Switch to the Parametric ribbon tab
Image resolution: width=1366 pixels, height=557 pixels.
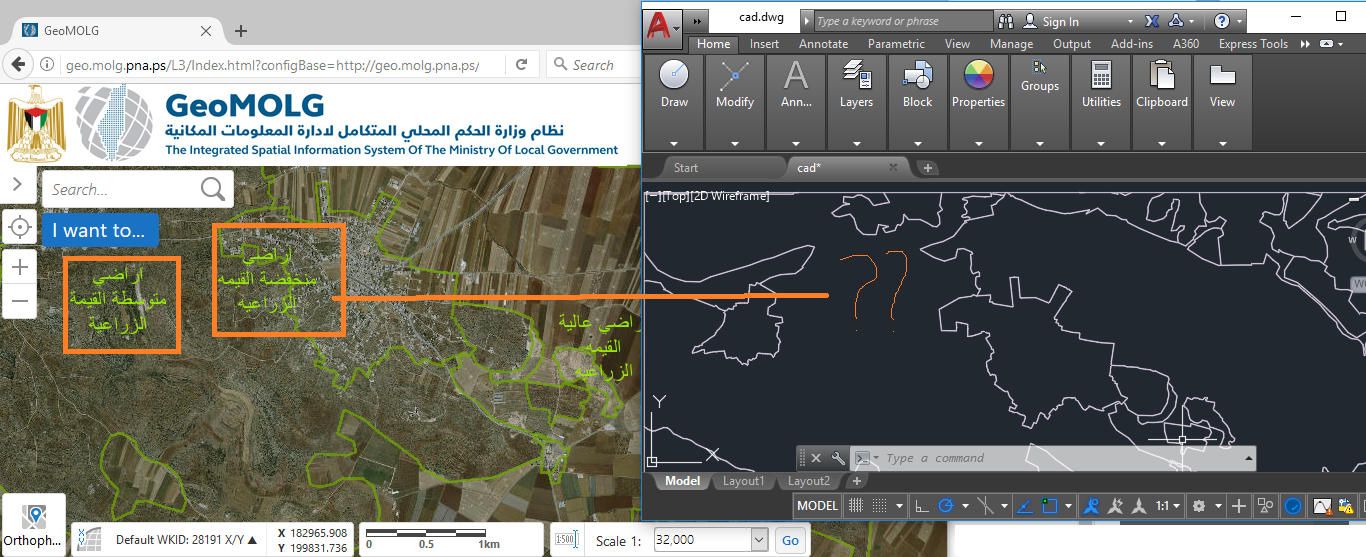896,44
